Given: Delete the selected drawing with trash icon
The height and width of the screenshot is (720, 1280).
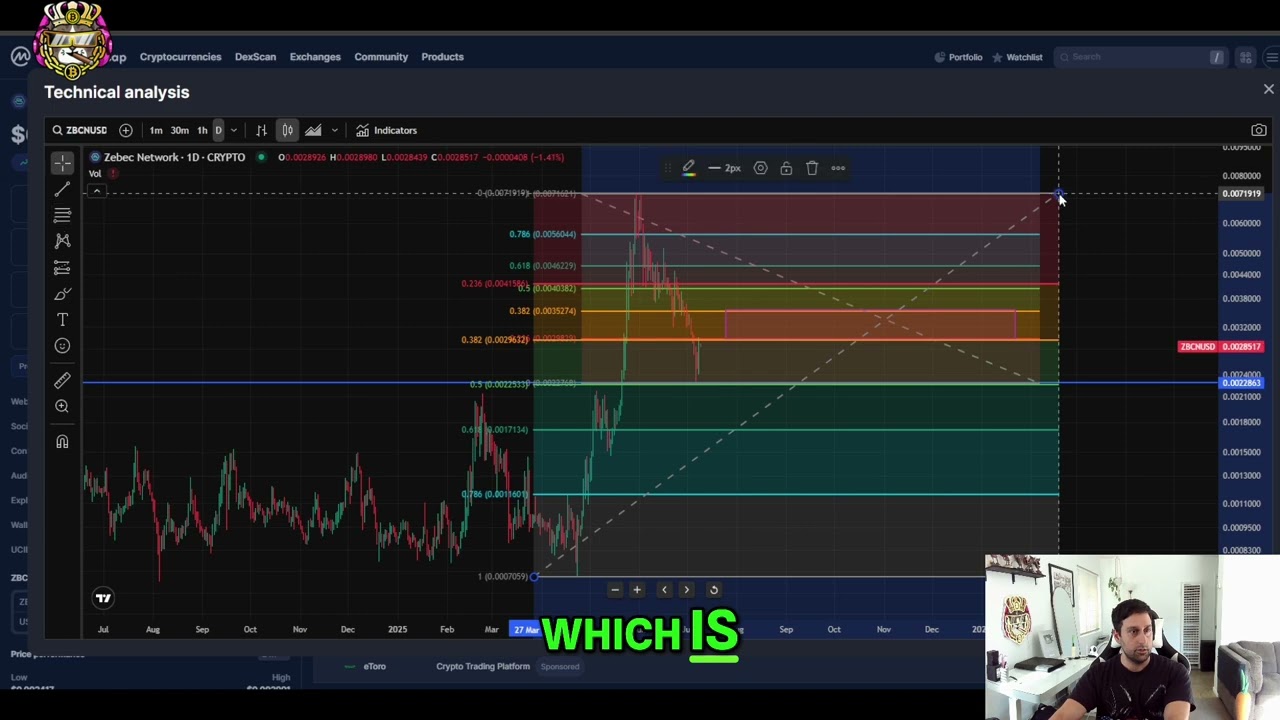Looking at the screenshot, I should [812, 168].
